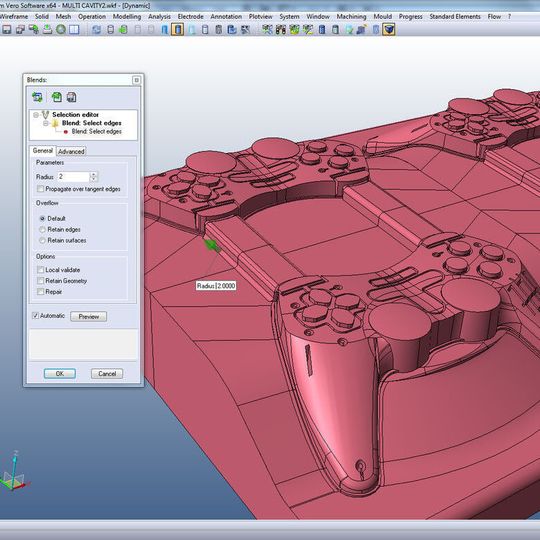
Task: Open the Operation menu
Action: (x=92, y=16)
